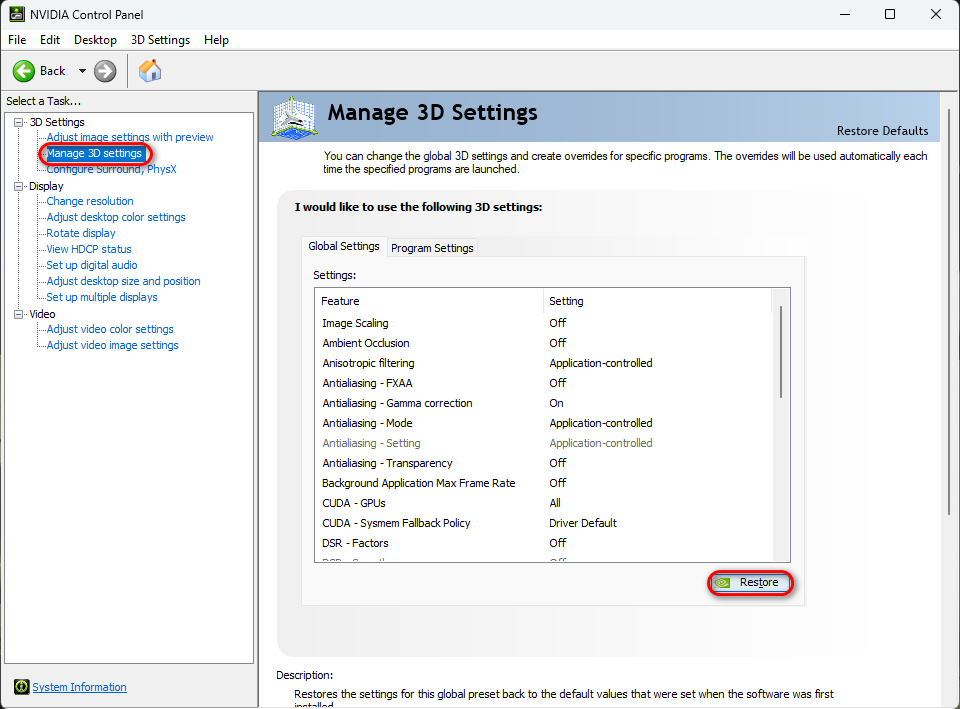Click the Manage 3D Settings header graphic
The width and height of the screenshot is (960, 709).
293,117
